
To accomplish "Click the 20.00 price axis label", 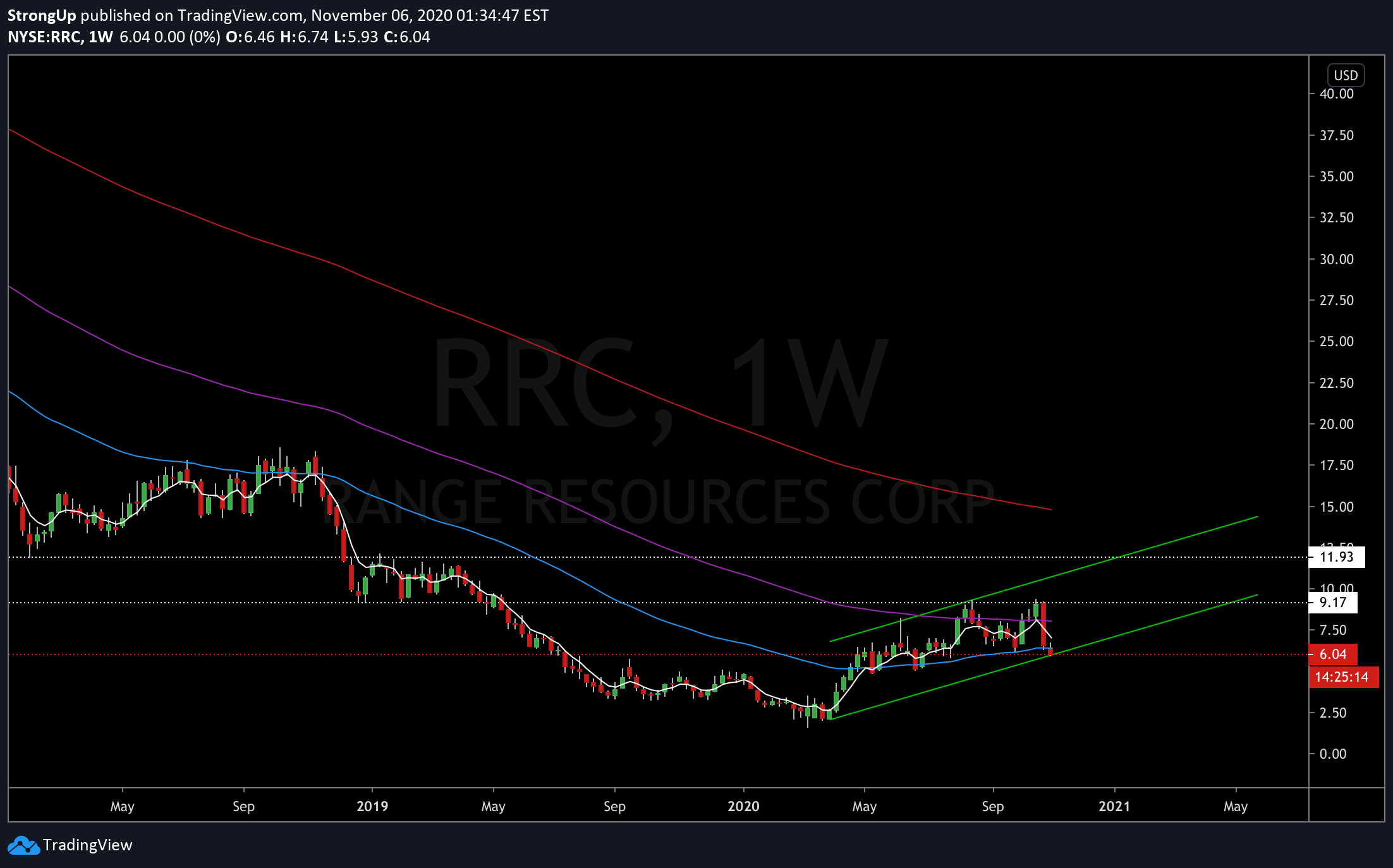I will click(x=1337, y=424).
